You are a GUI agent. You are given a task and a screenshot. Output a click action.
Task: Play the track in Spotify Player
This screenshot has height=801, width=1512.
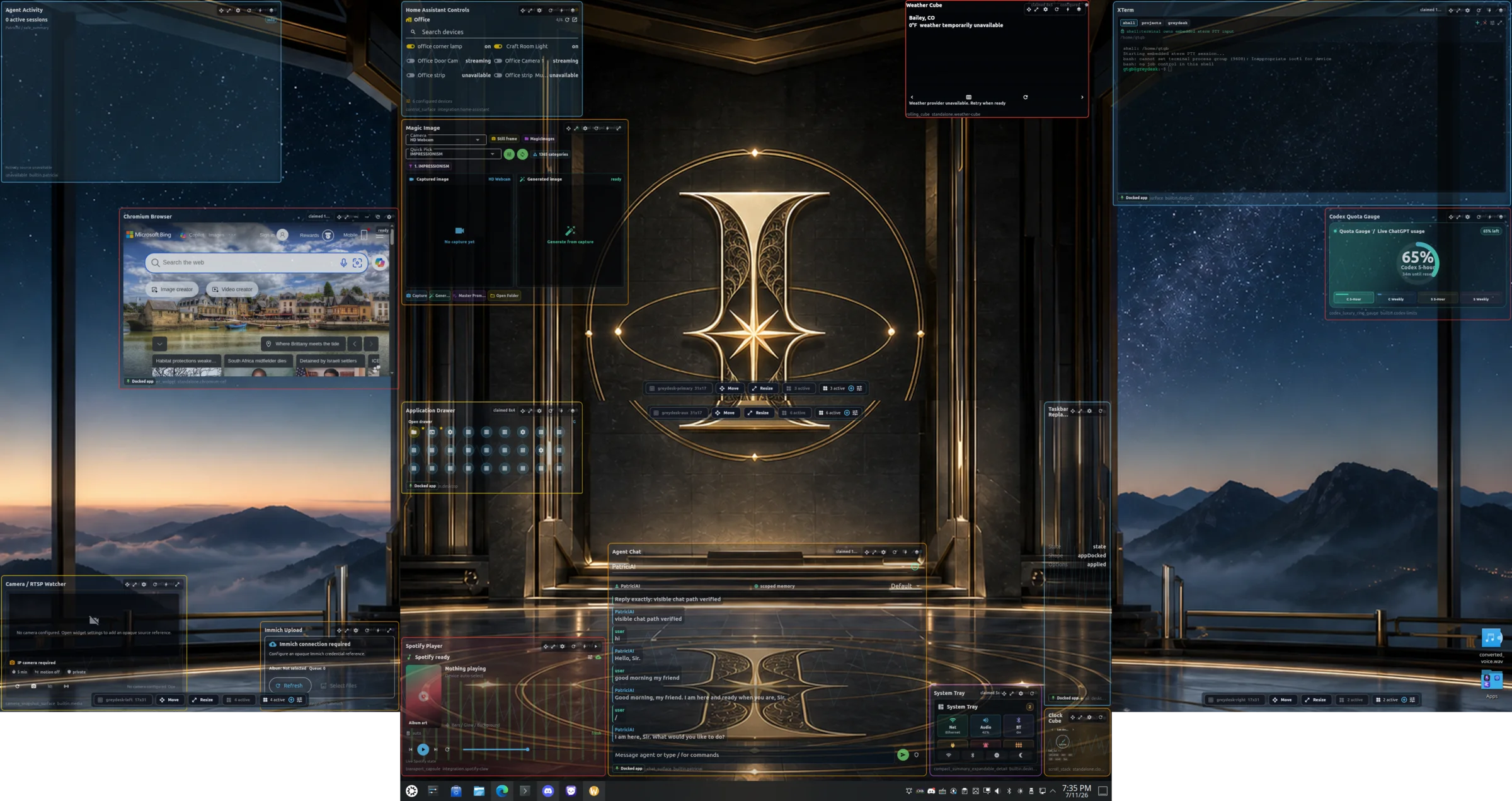(423, 749)
